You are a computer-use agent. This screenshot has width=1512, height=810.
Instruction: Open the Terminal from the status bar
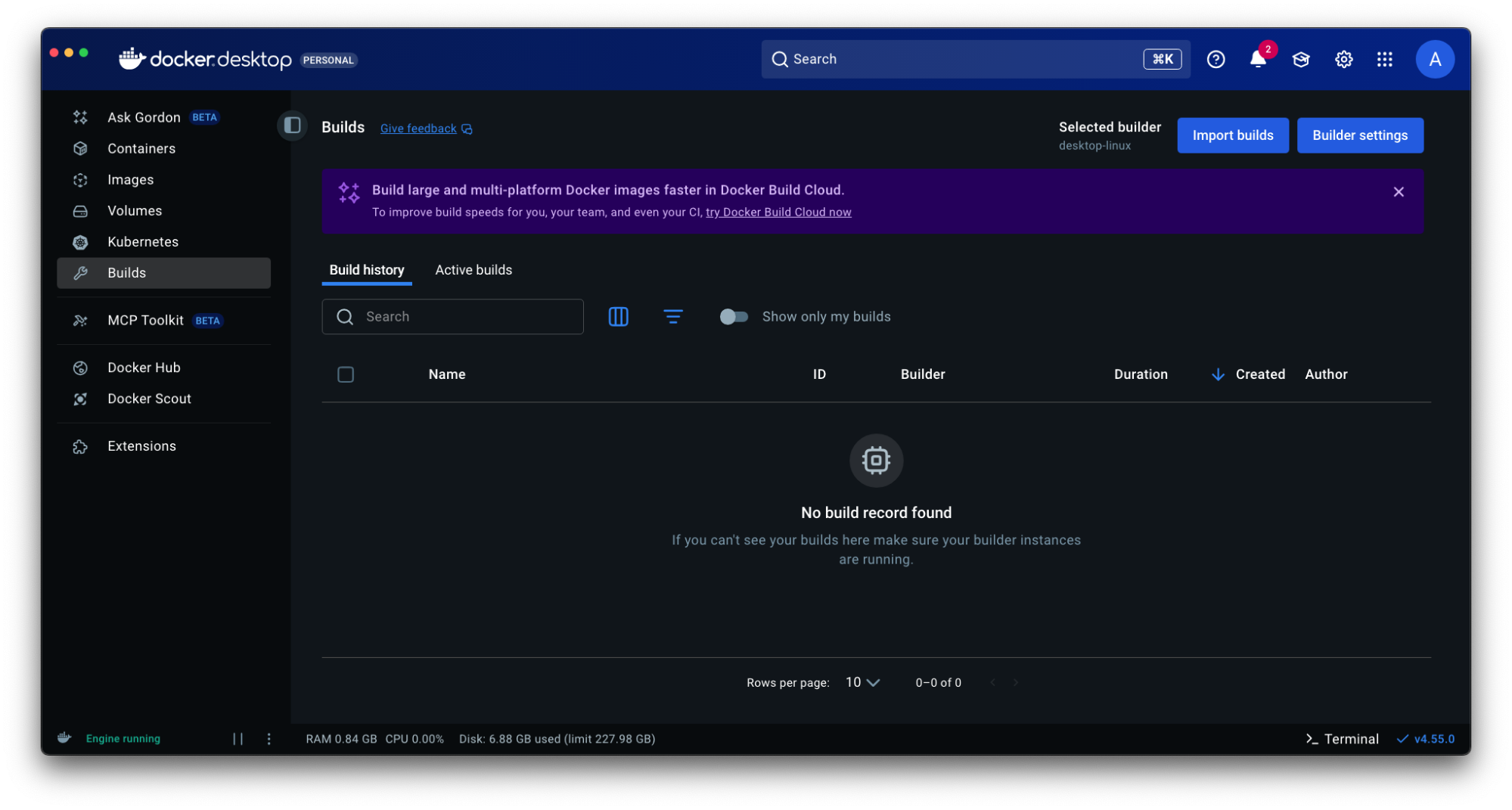click(x=1342, y=738)
